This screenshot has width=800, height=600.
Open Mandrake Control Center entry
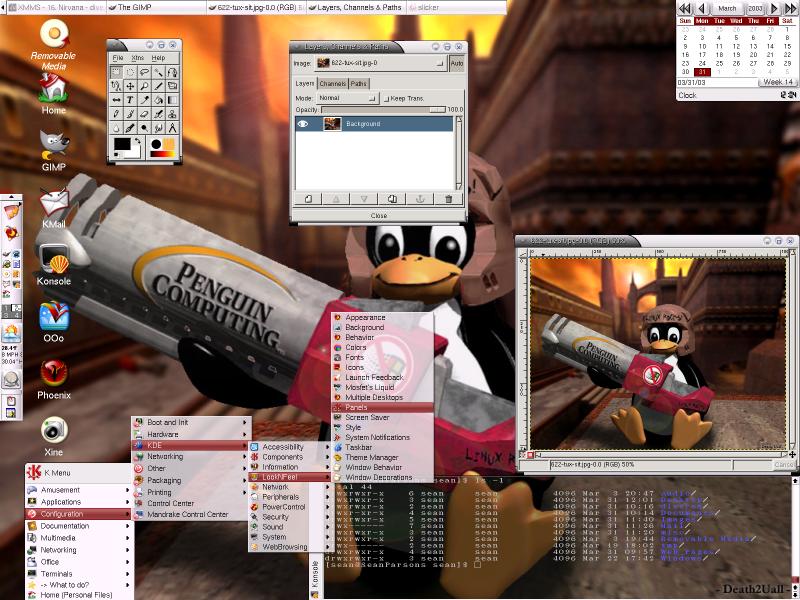click(x=190, y=515)
